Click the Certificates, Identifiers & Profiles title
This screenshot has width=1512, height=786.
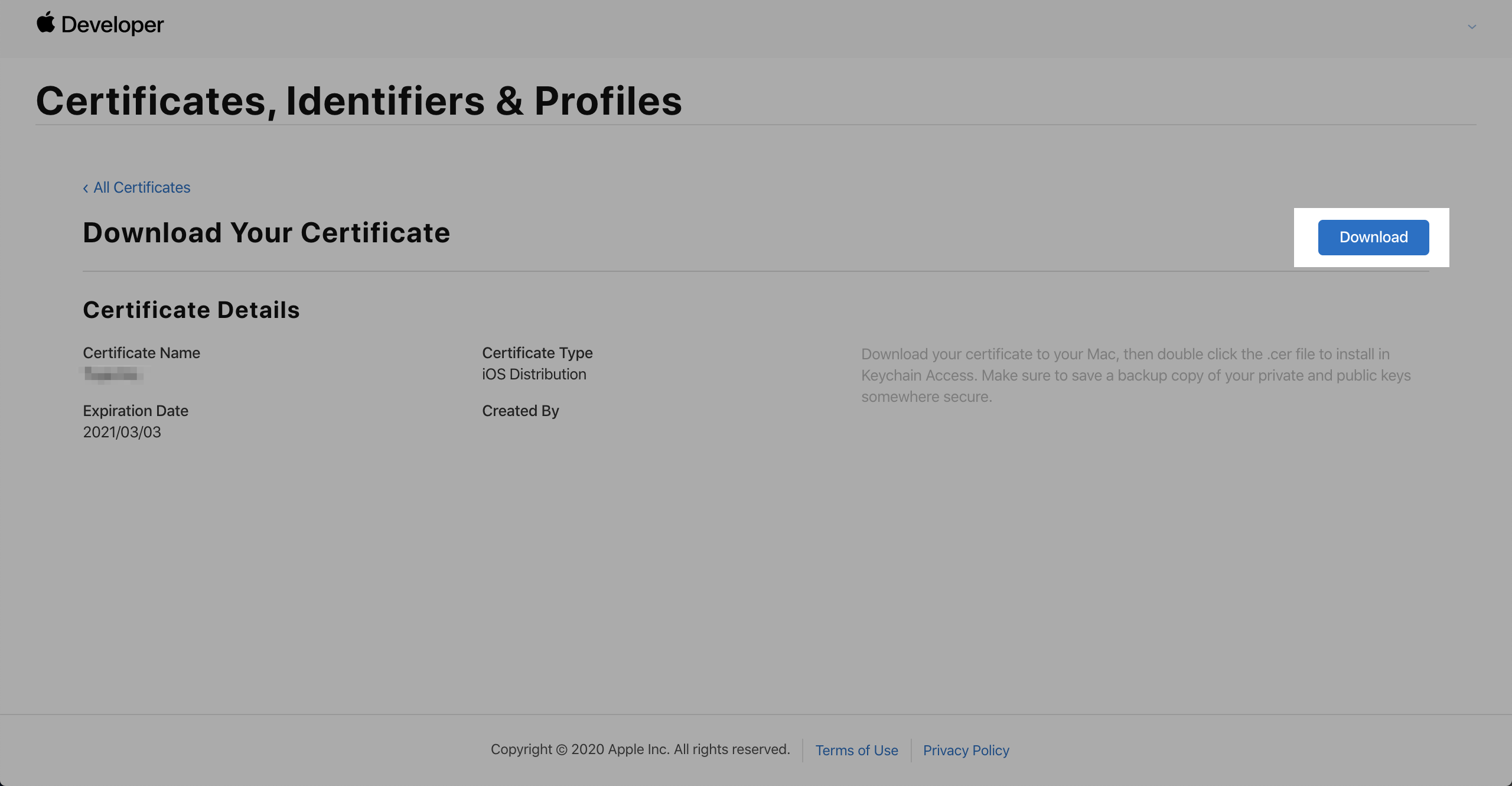359,100
